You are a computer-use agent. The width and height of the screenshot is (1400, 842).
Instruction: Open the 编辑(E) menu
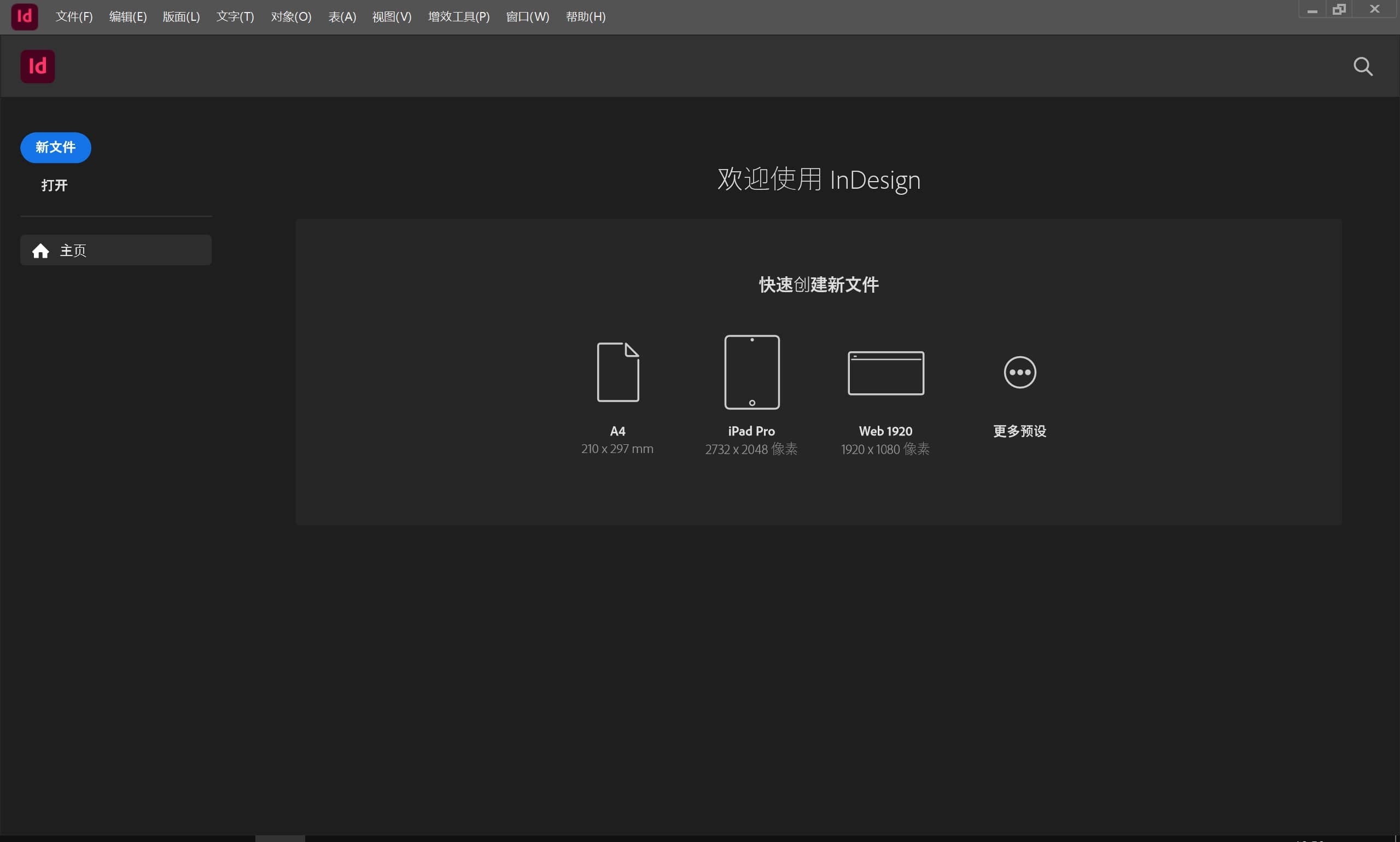(x=127, y=16)
